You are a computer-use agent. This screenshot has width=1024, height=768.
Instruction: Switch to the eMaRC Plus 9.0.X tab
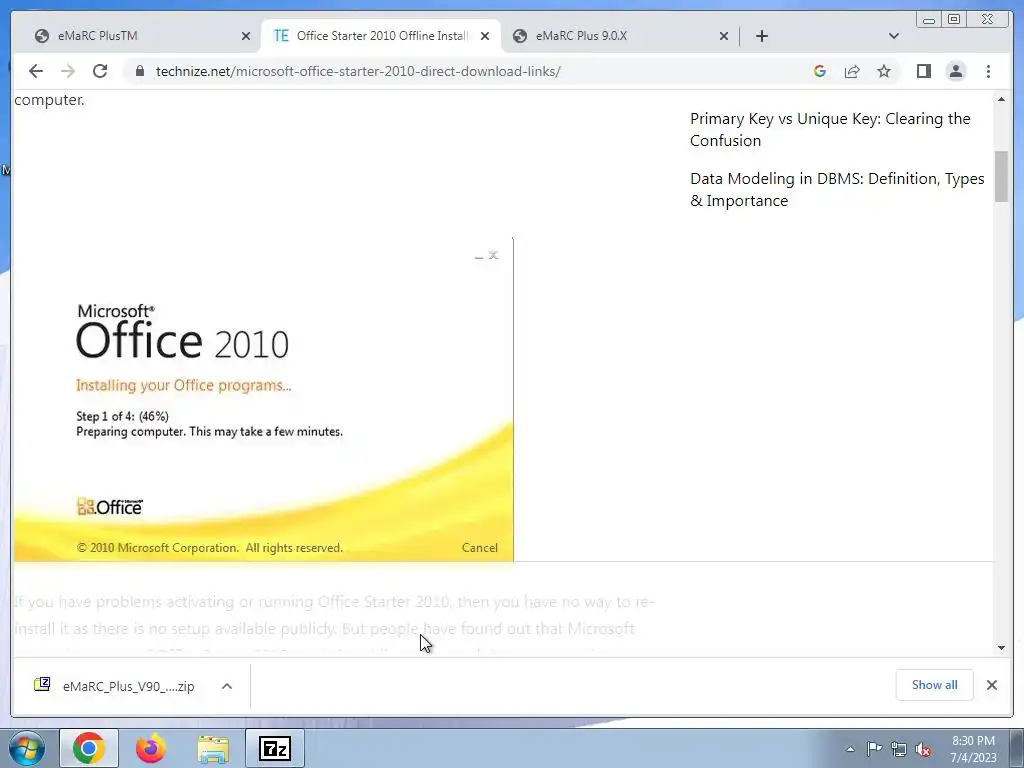[619, 36]
